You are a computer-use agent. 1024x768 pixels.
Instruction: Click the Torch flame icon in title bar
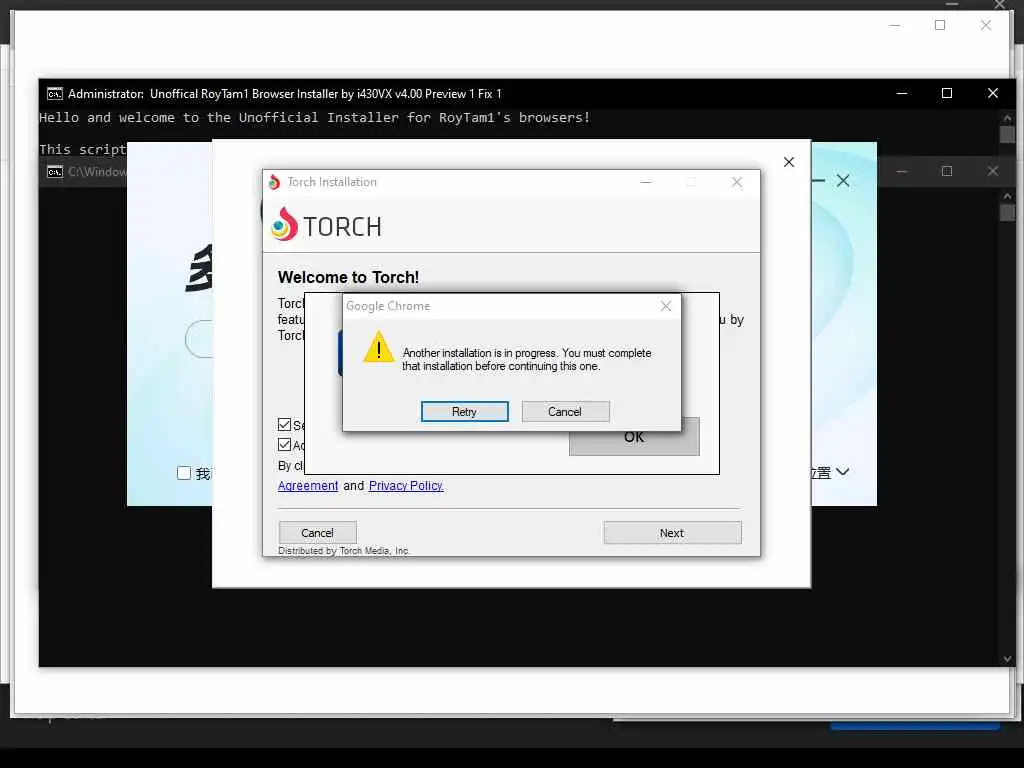coord(274,182)
